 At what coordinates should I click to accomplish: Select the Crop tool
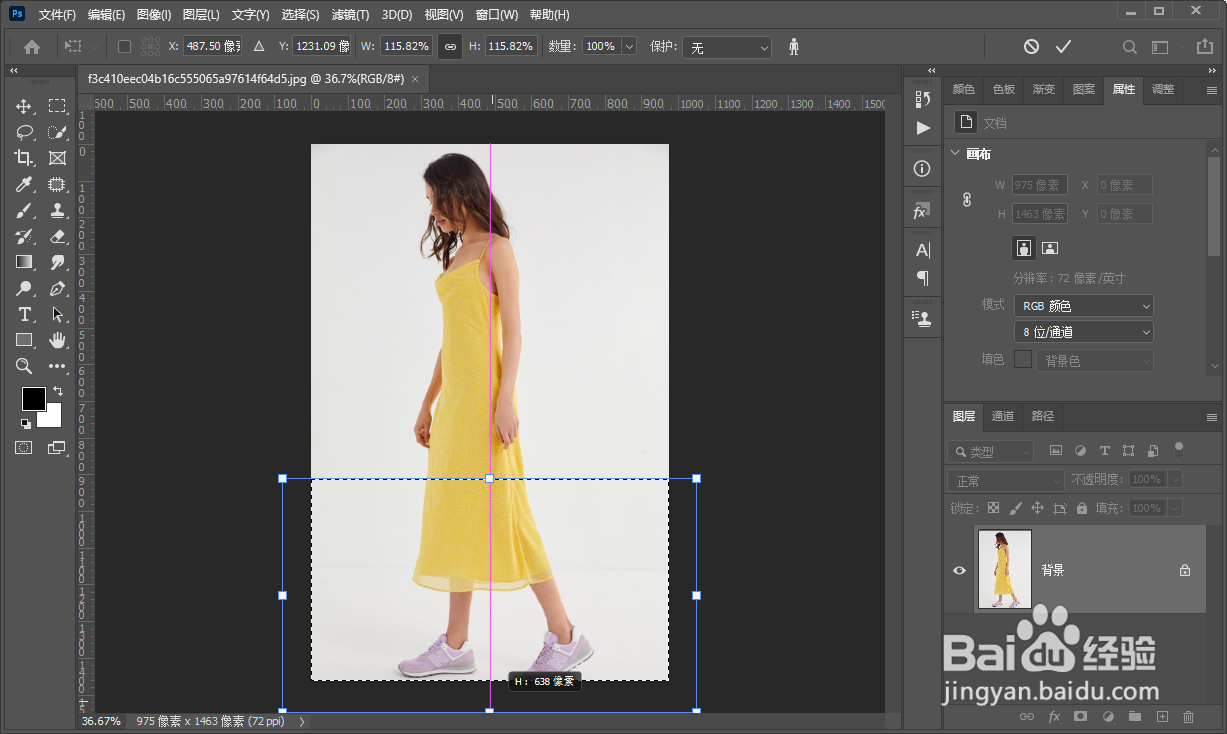[x=24, y=158]
